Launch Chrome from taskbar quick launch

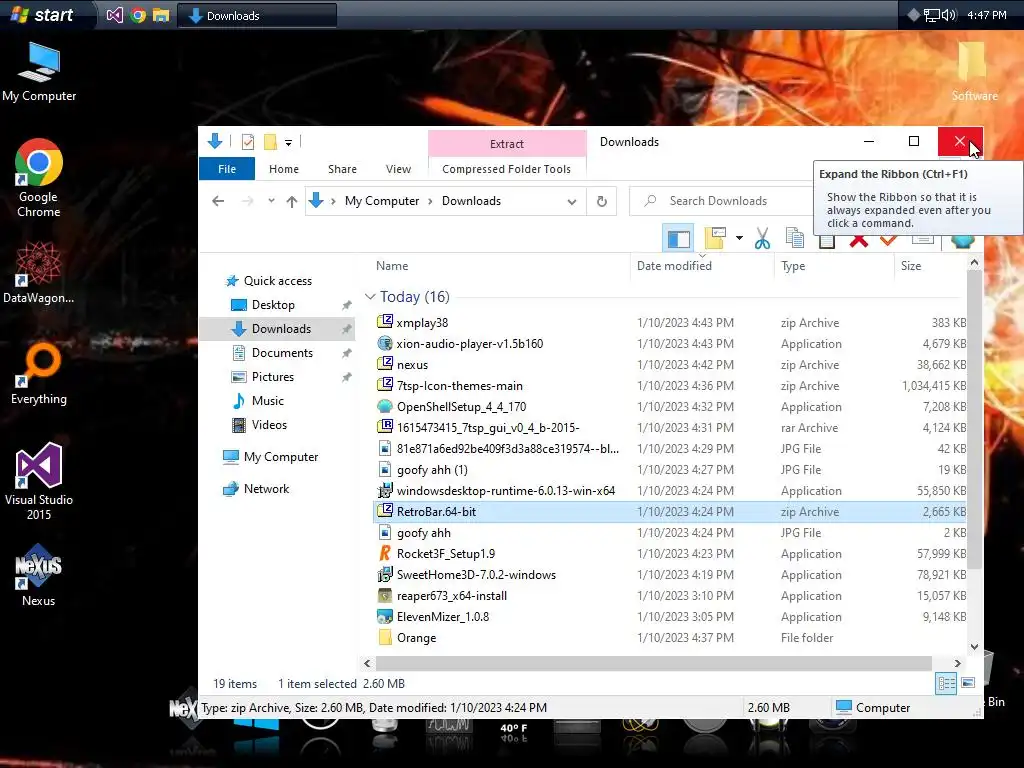coord(138,15)
